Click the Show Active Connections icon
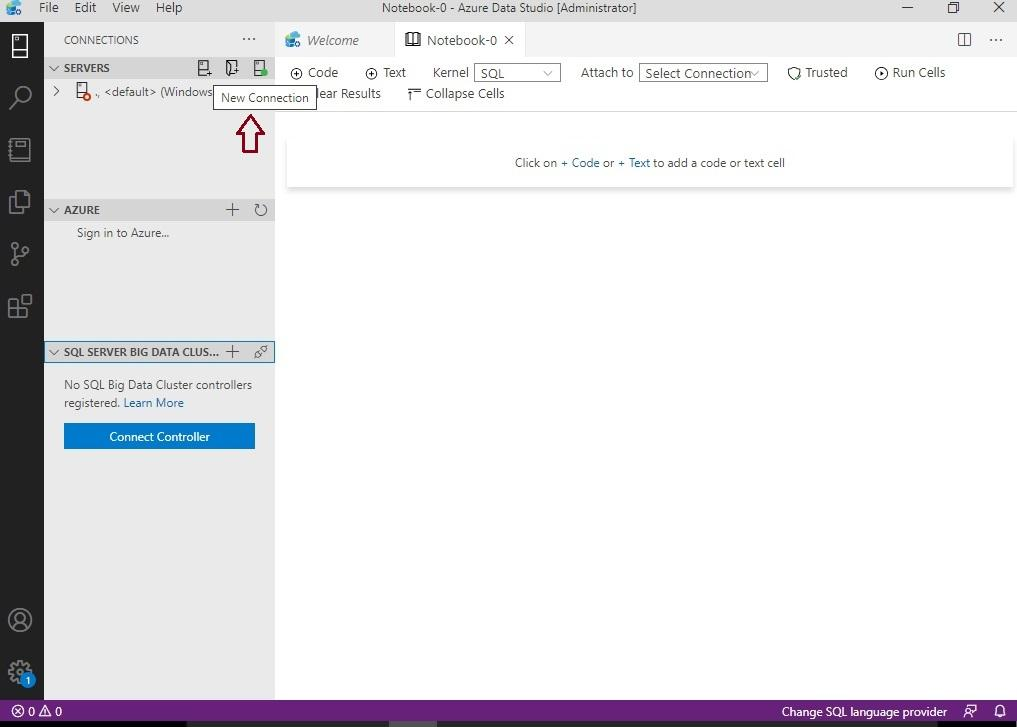1017x727 pixels. pyautogui.click(x=260, y=67)
